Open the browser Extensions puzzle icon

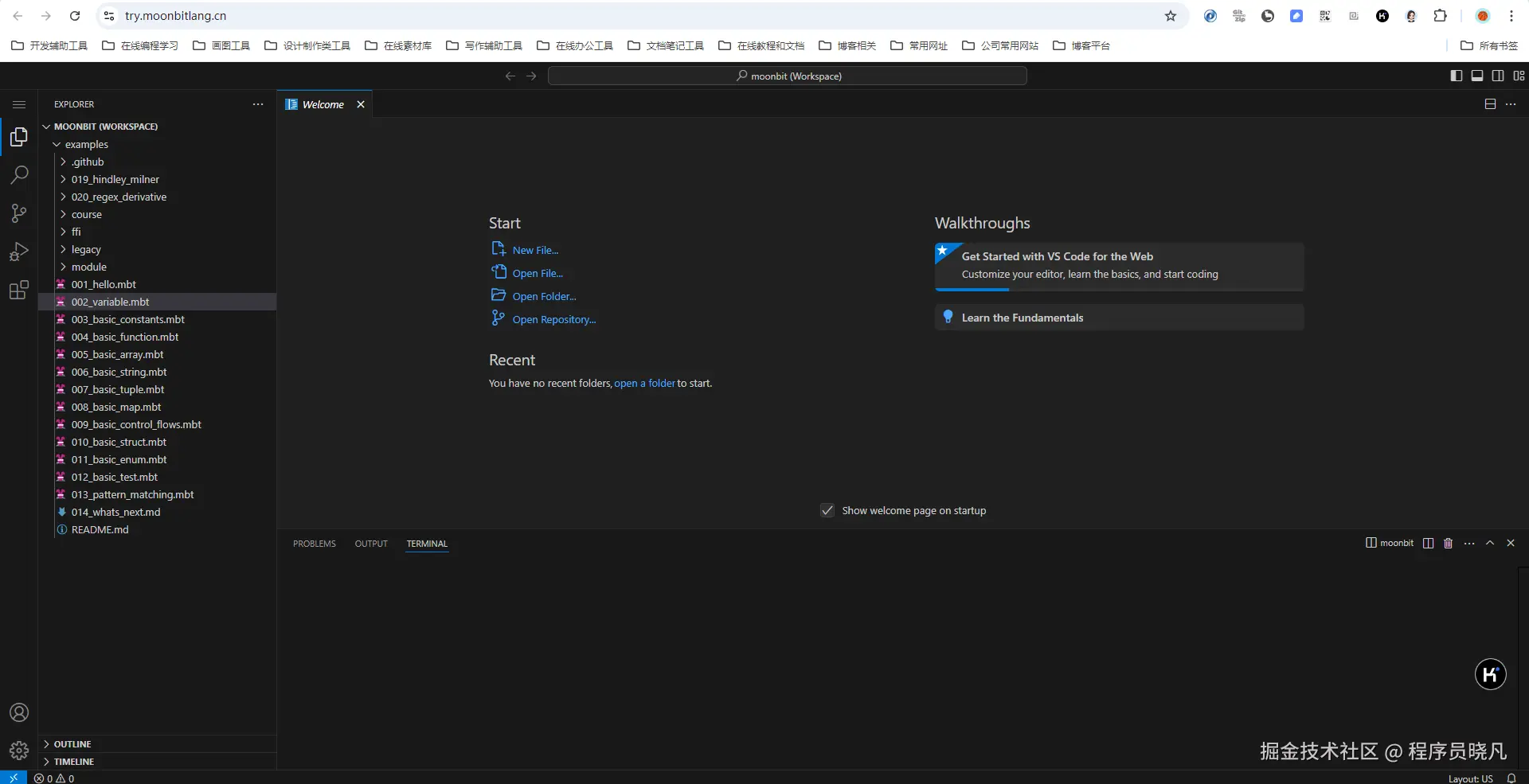point(1440,16)
